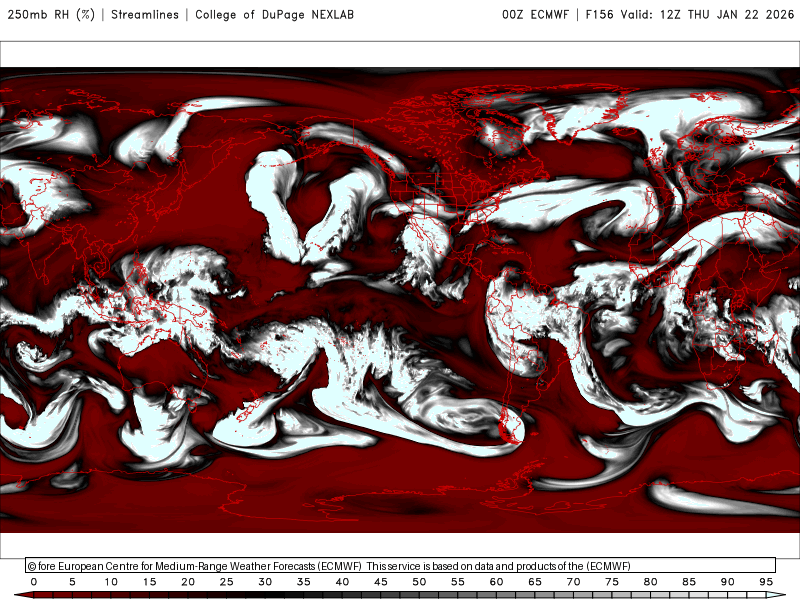Image resolution: width=800 pixels, height=600 pixels.
Task: Click the "Valid: 12Z THU JAN 22 2026" text
Action: pyautogui.click(x=707, y=15)
